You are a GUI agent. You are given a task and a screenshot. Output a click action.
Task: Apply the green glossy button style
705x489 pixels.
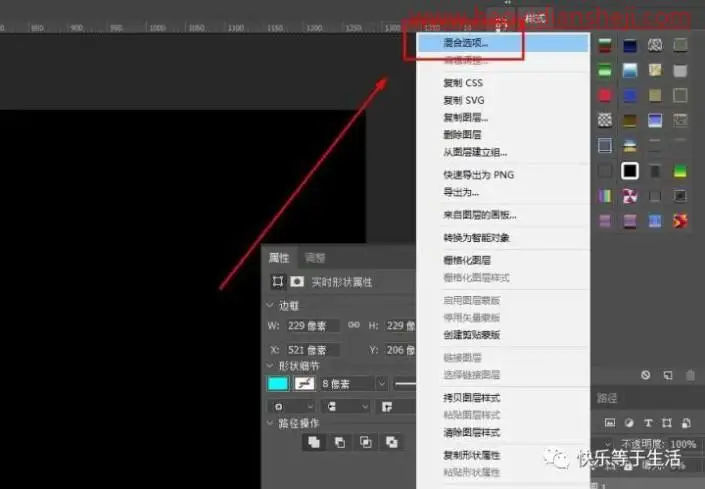tap(605, 71)
